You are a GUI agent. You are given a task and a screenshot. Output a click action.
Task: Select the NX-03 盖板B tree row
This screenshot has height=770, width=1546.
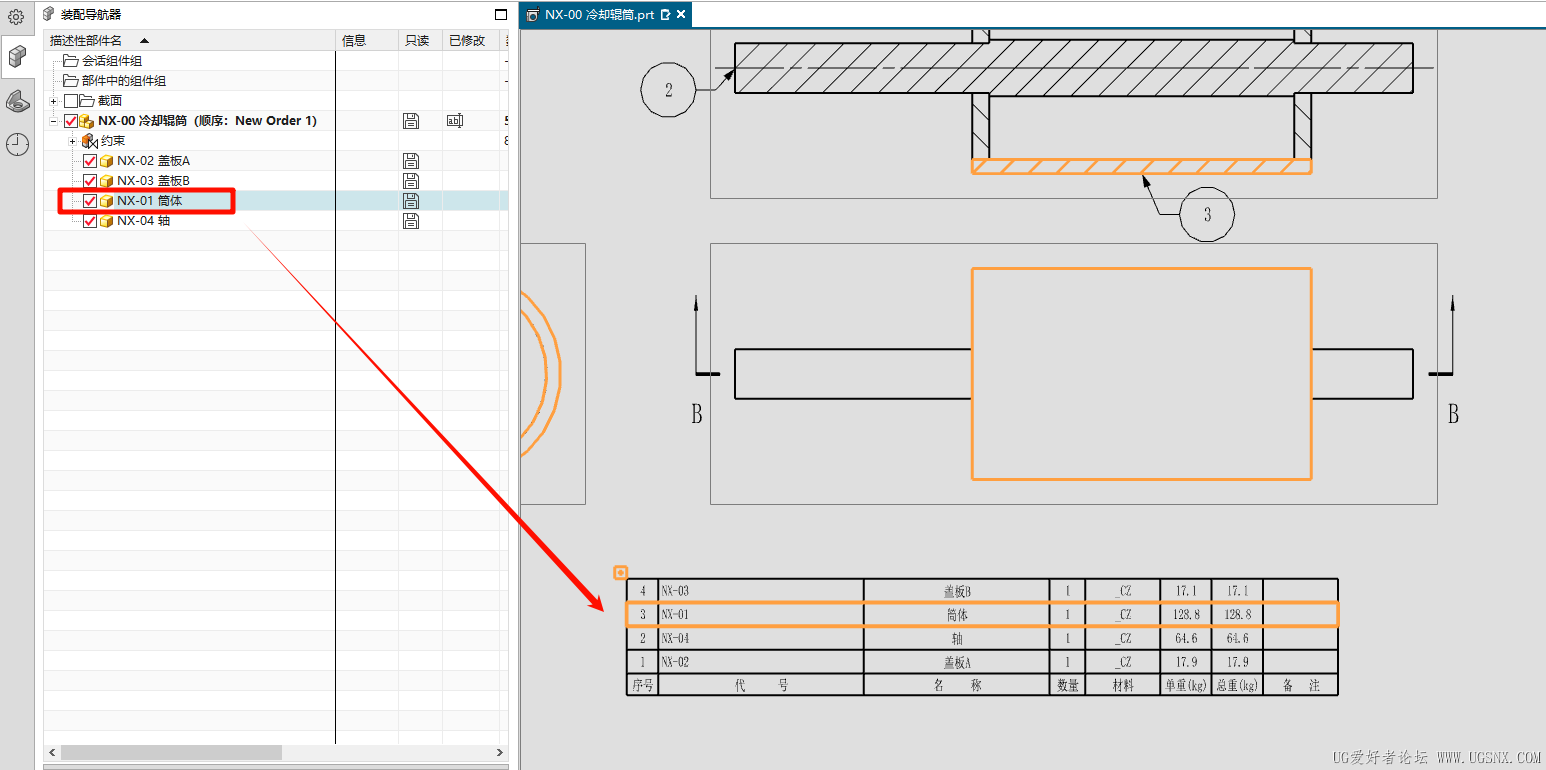click(x=276, y=181)
